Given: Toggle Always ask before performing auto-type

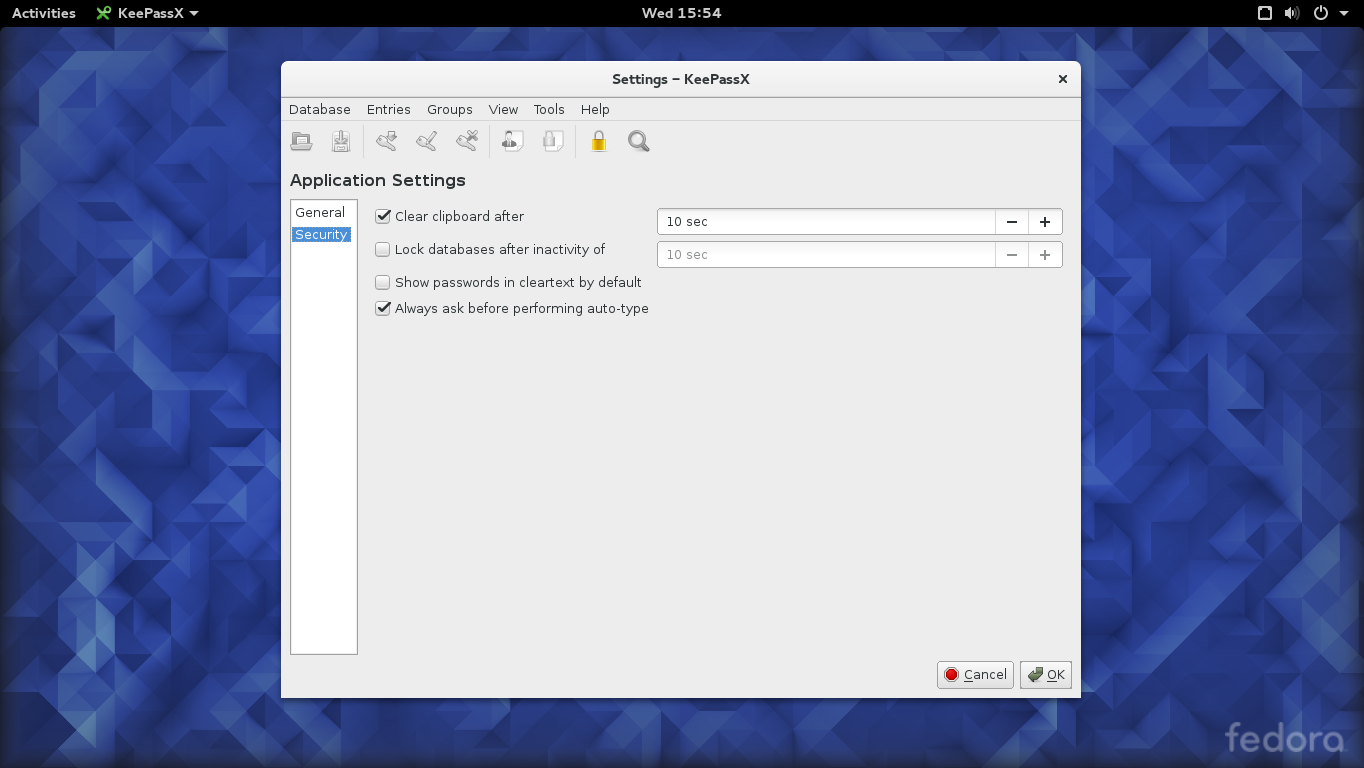Looking at the screenshot, I should (382, 308).
